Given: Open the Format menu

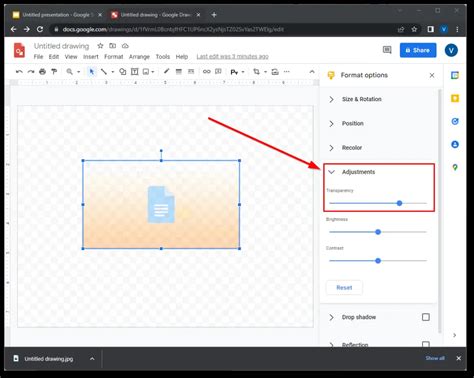Looking at the screenshot, I should point(114,57).
